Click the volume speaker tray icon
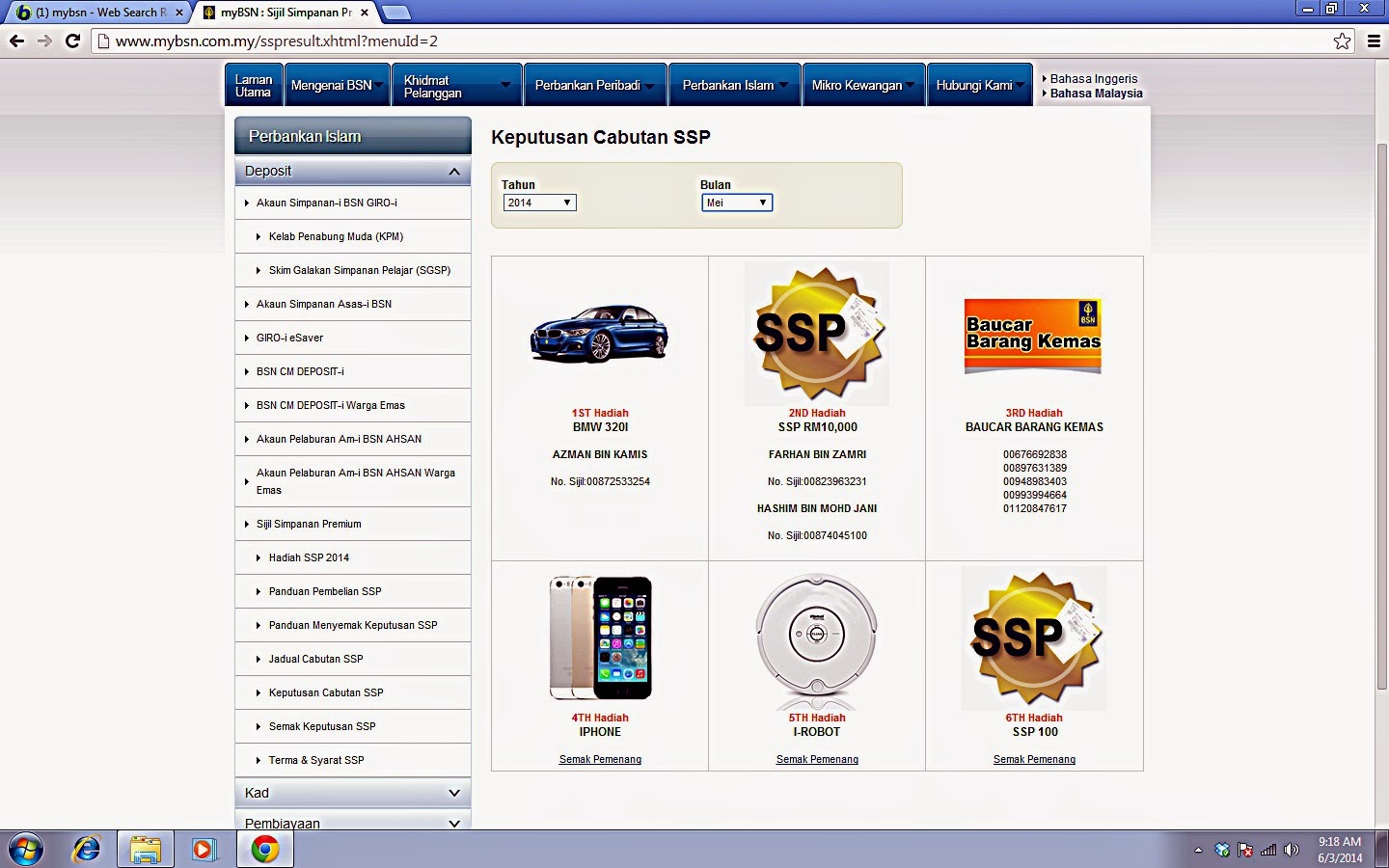 pyautogui.click(x=1292, y=850)
